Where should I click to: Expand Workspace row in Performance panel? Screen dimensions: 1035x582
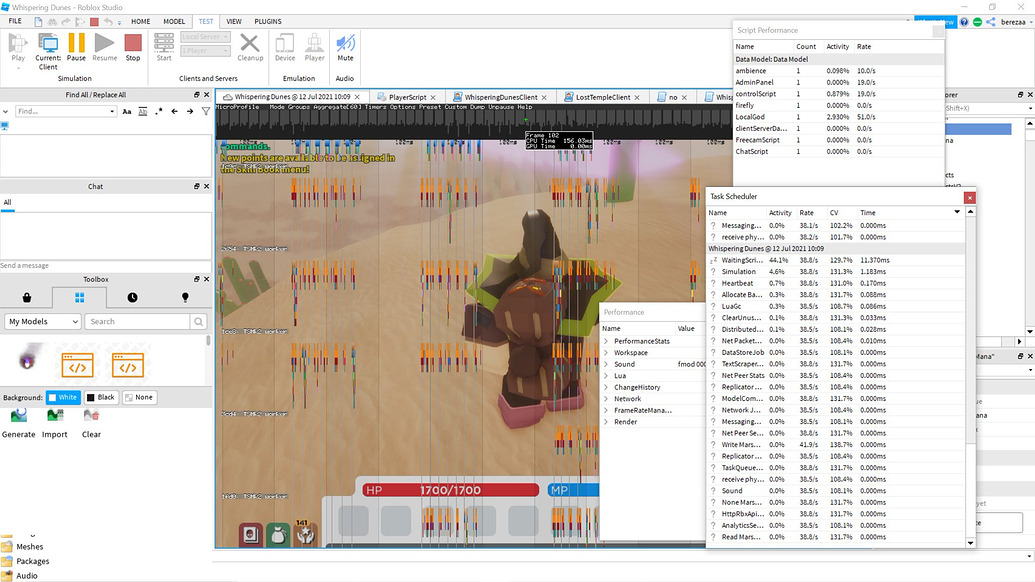(606, 352)
